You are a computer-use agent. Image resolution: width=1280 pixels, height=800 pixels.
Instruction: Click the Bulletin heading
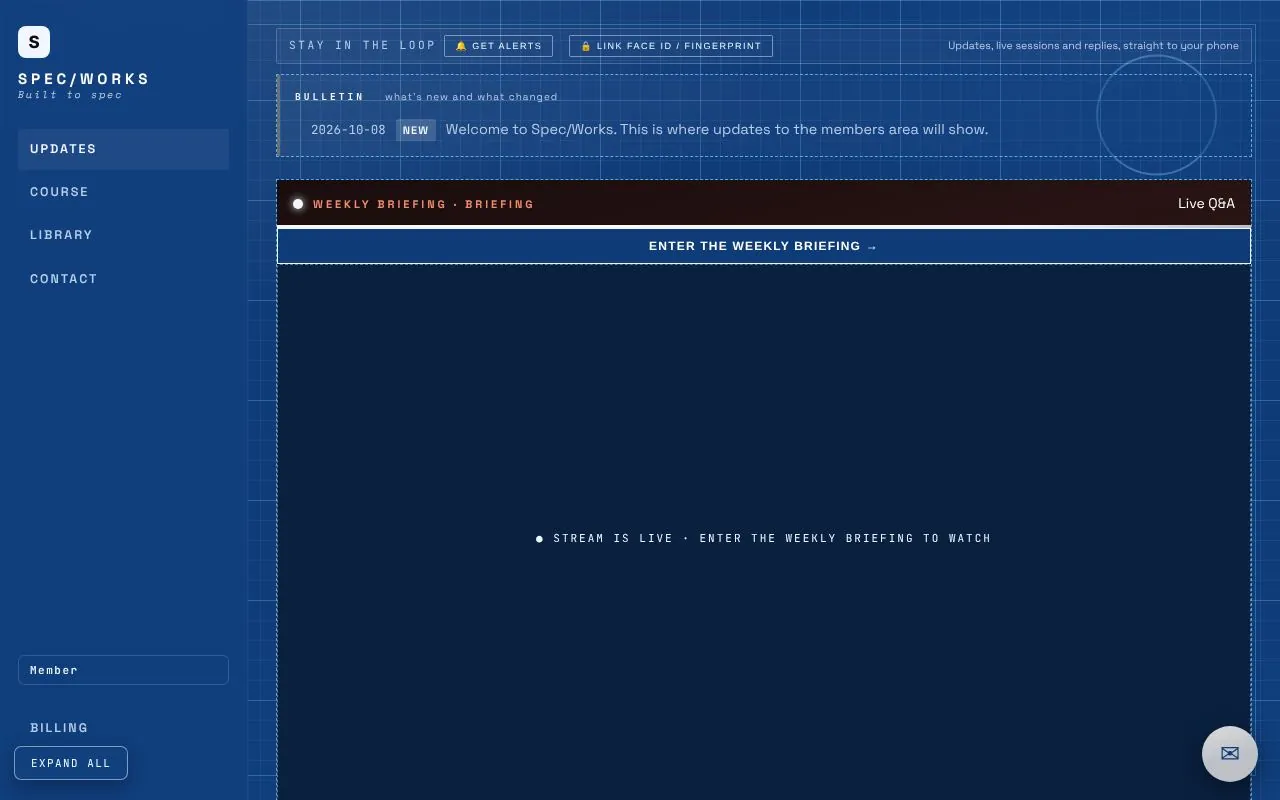click(x=330, y=97)
